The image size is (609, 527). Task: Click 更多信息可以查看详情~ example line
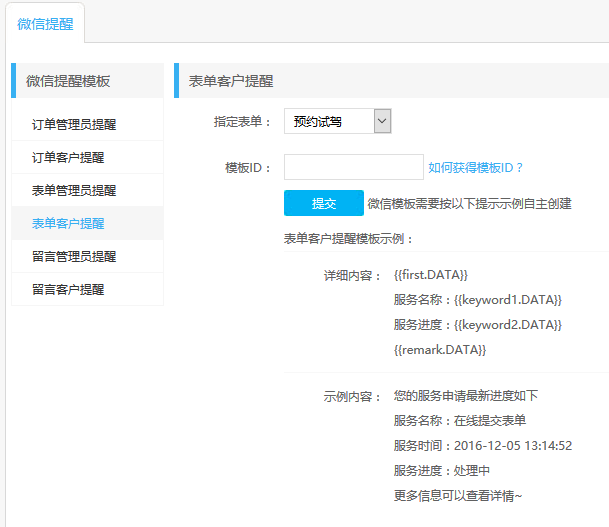(458, 496)
